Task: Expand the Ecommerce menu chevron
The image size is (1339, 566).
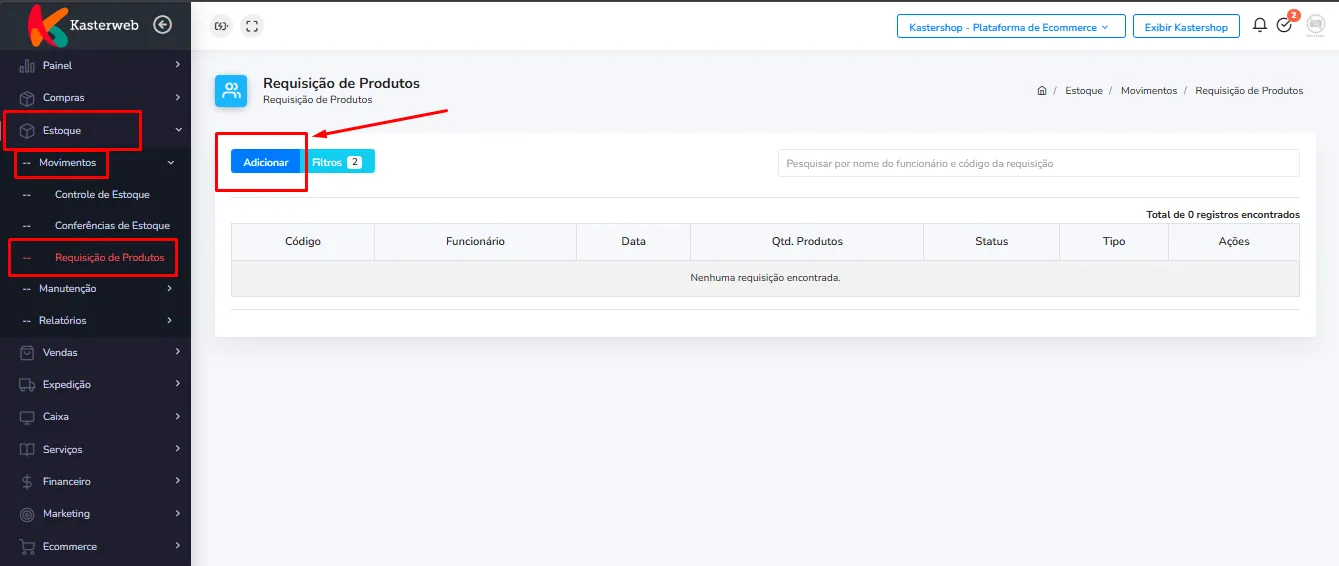Action: (177, 546)
